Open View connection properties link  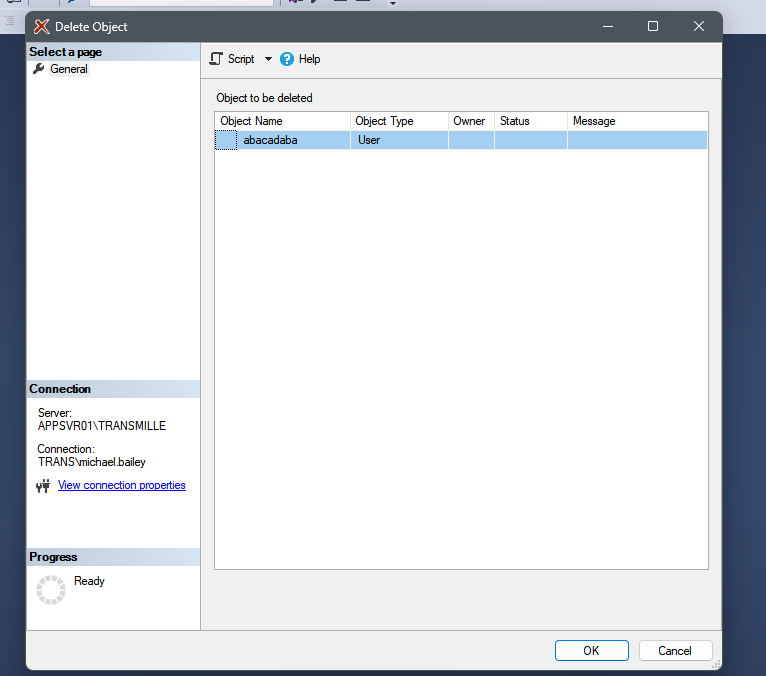pos(122,485)
